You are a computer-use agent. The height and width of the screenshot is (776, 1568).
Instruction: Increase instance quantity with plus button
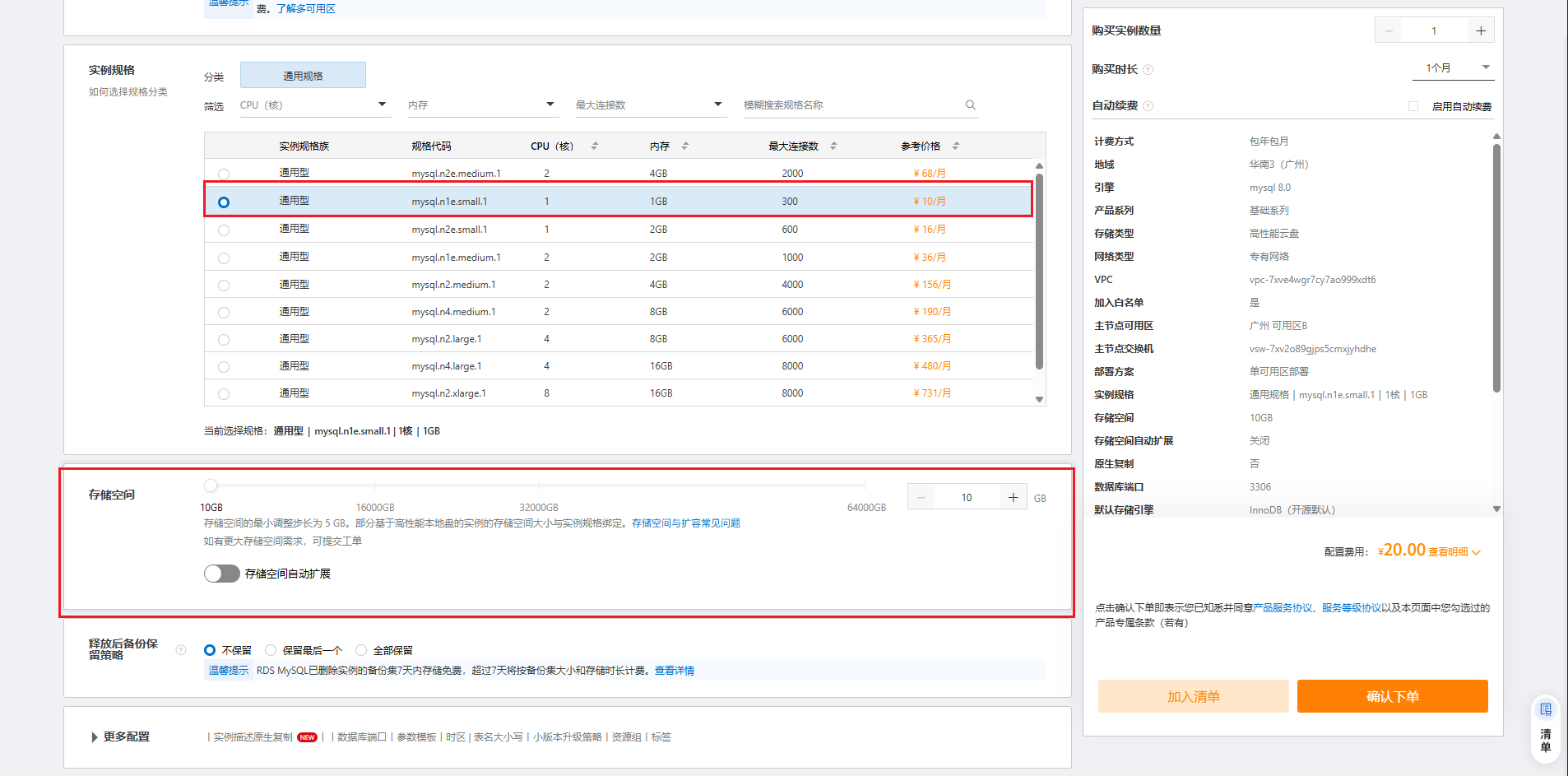click(x=1480, y=31)
